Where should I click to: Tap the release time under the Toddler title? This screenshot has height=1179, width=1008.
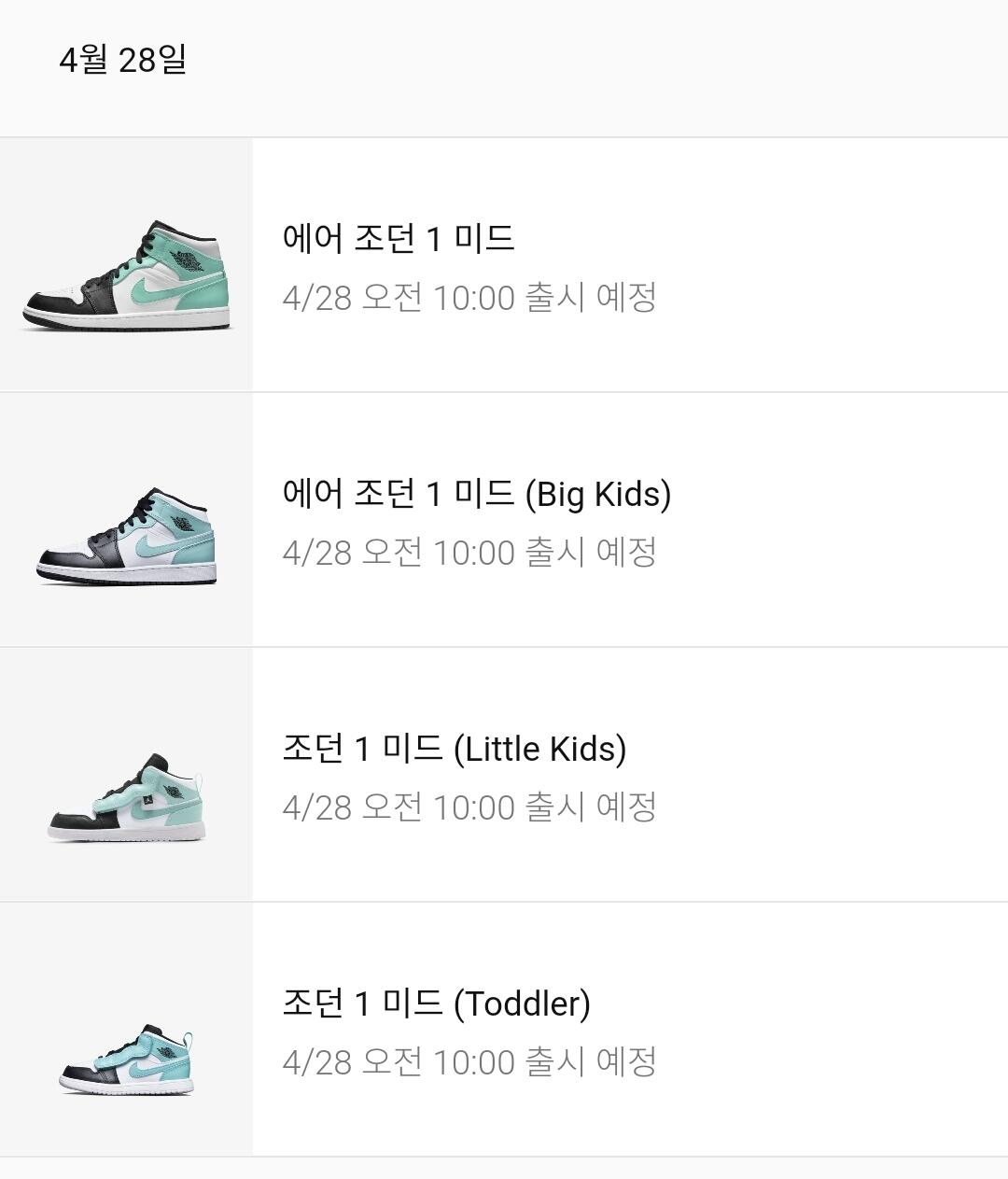(x=469, y=1062)
